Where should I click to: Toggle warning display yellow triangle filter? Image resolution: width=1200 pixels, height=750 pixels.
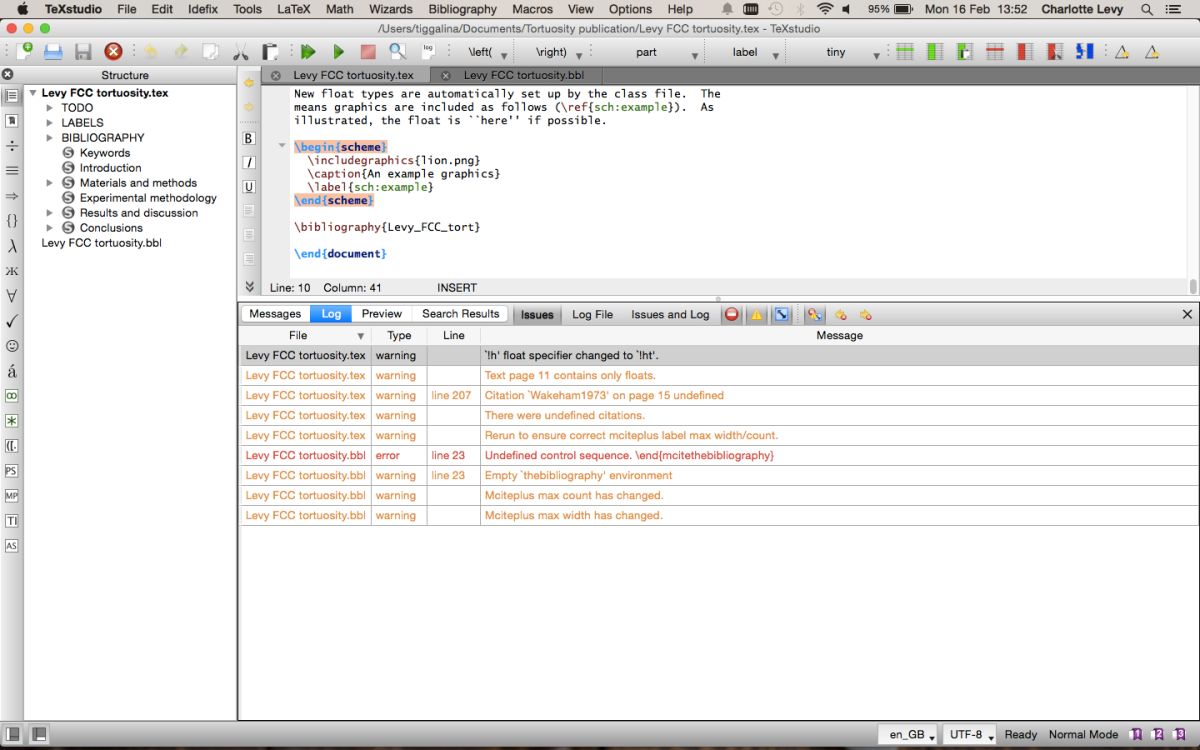[757, 314]
